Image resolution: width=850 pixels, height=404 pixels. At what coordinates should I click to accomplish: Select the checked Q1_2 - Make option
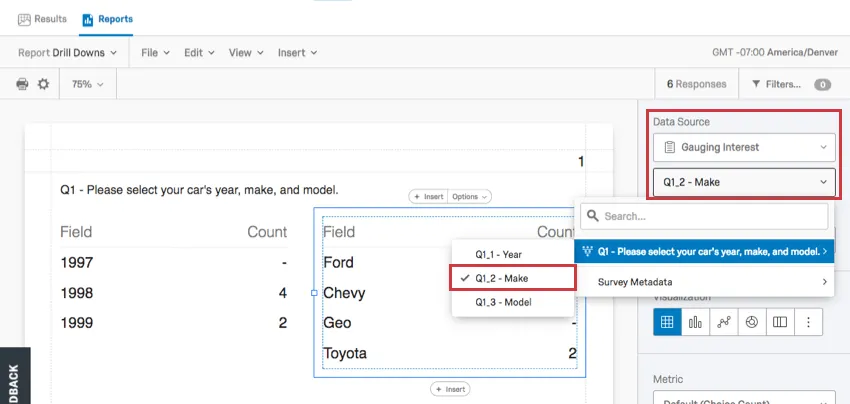[513, 278]
